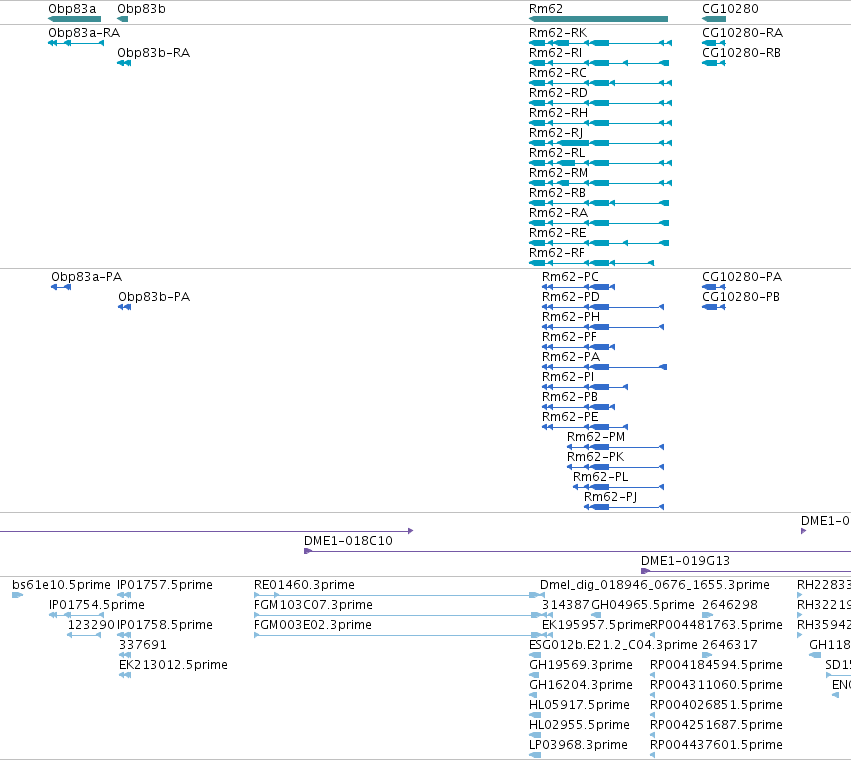Select protein Rm62-PA

click(x=605, y=368)
